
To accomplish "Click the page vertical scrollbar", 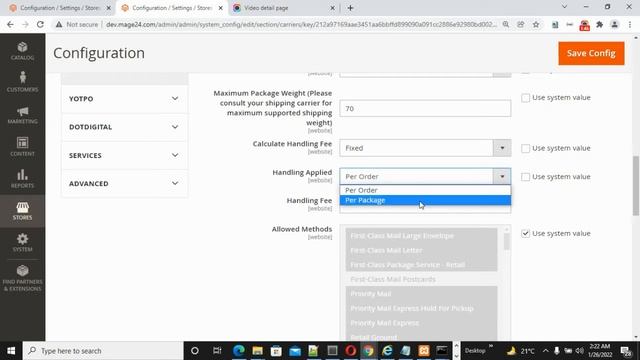I will 636,185.
